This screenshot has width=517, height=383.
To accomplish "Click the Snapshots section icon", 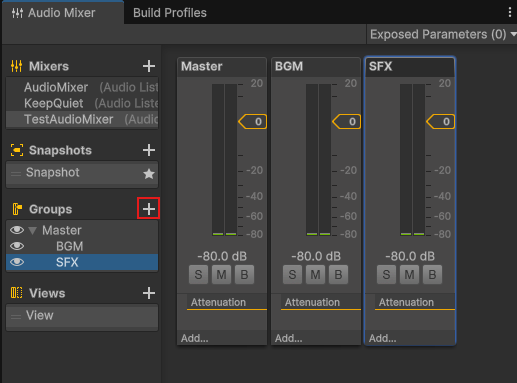I will tap(17, 150).
